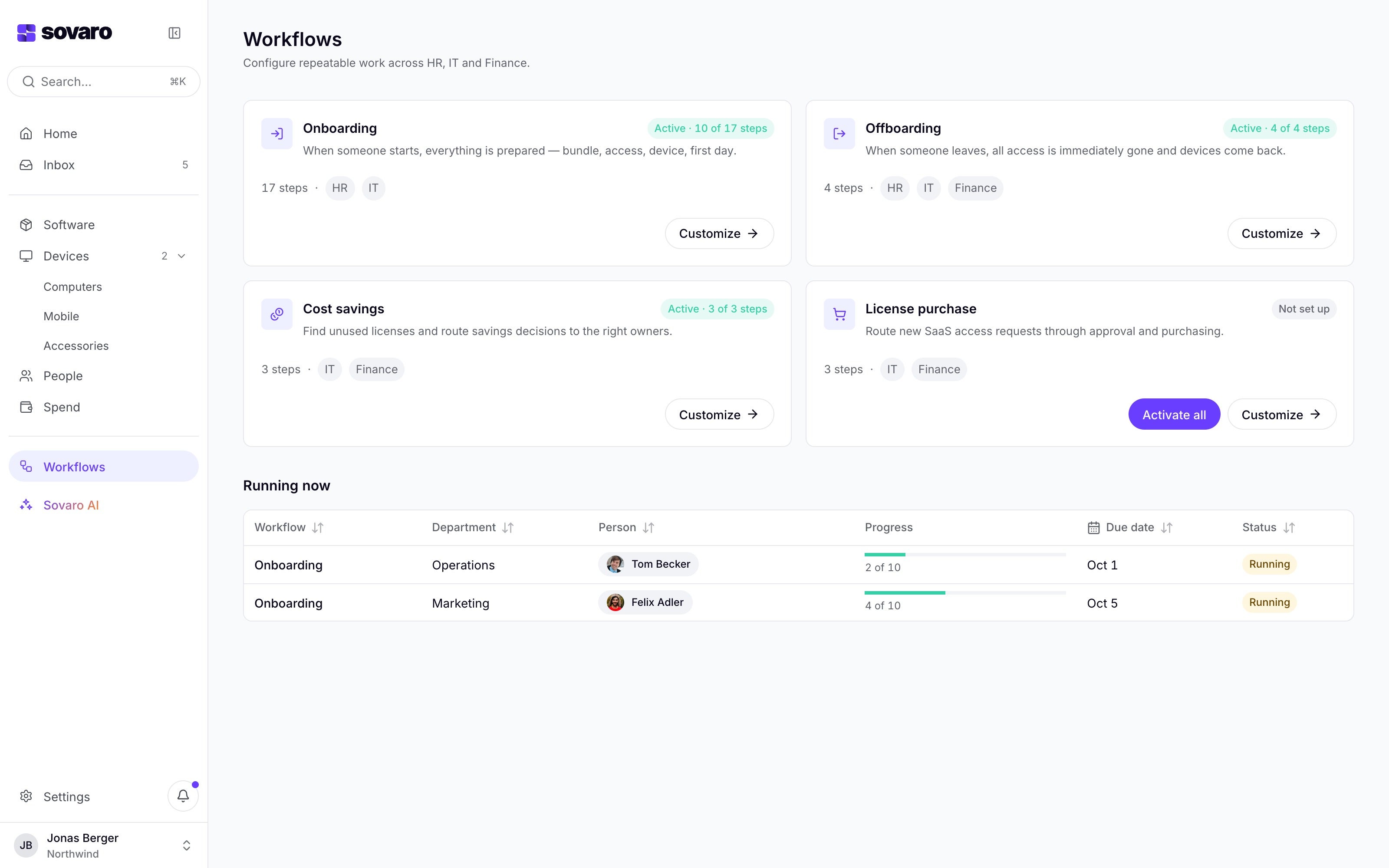Image resolution: width=1389 pixels, height=868 pixels.
Task: Open Sovaro AI
Action: pyautogui.click(x=103, y=505)
